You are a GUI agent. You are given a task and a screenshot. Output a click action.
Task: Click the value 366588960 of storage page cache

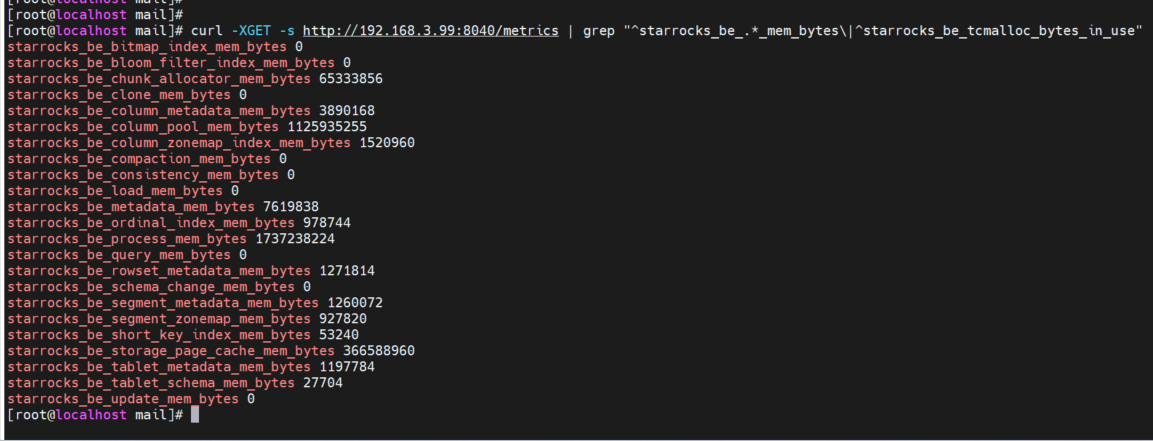point(379,351)
